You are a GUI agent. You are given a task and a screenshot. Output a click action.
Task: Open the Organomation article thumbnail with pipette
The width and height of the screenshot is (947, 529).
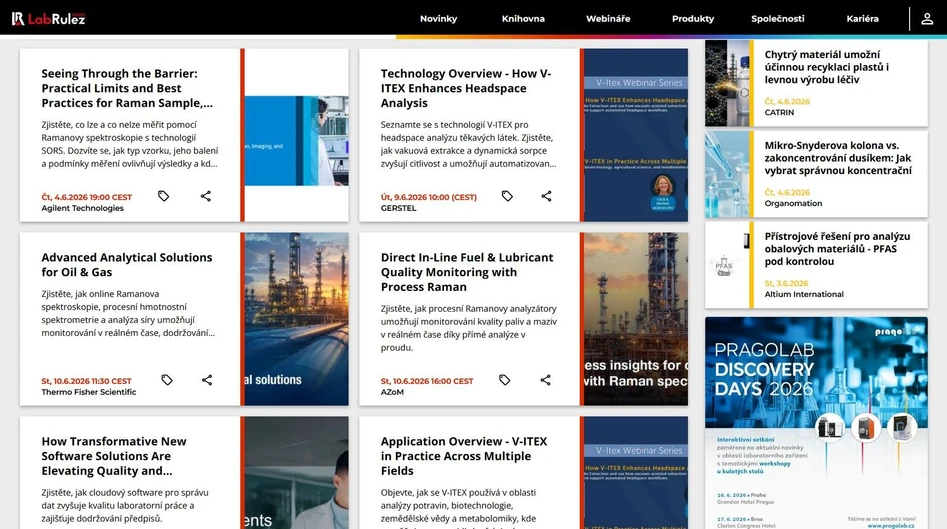(727, 174)
